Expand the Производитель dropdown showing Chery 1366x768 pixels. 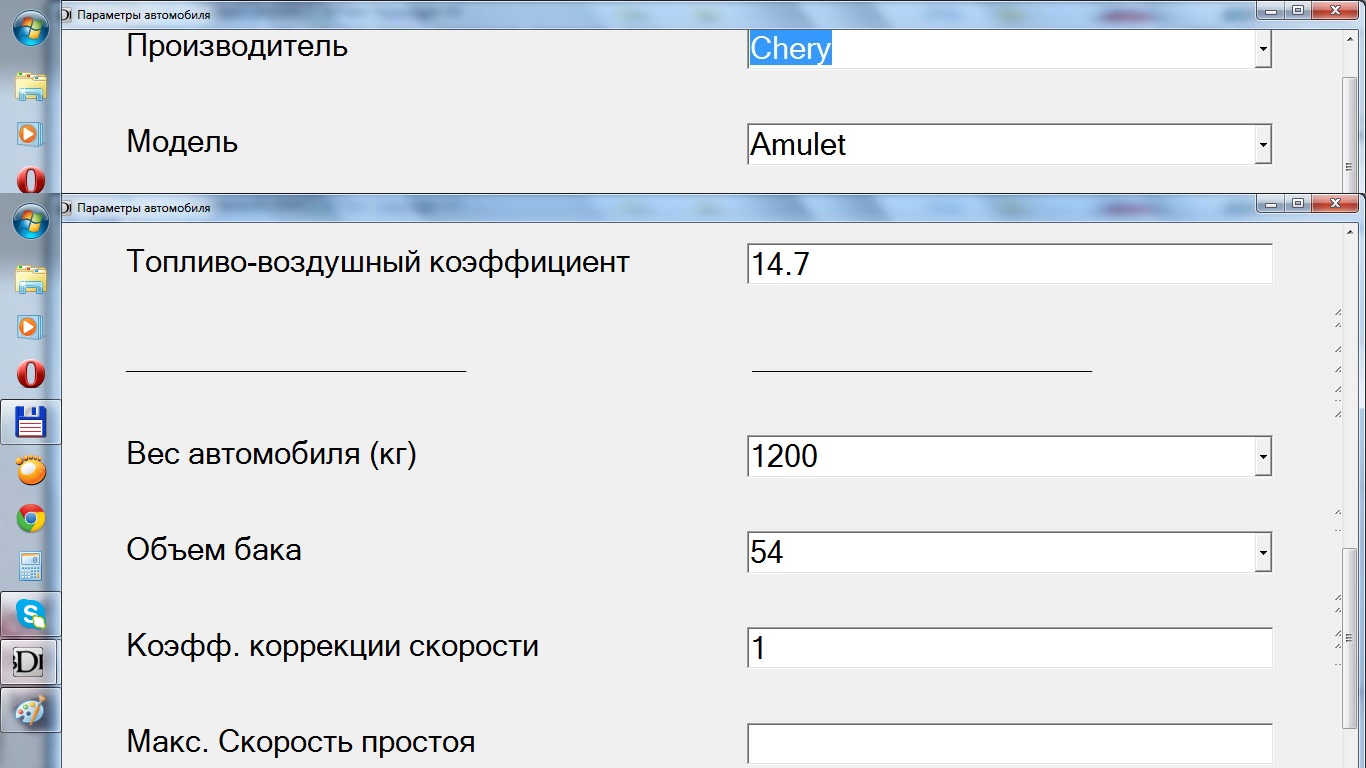click(1263, 48)
